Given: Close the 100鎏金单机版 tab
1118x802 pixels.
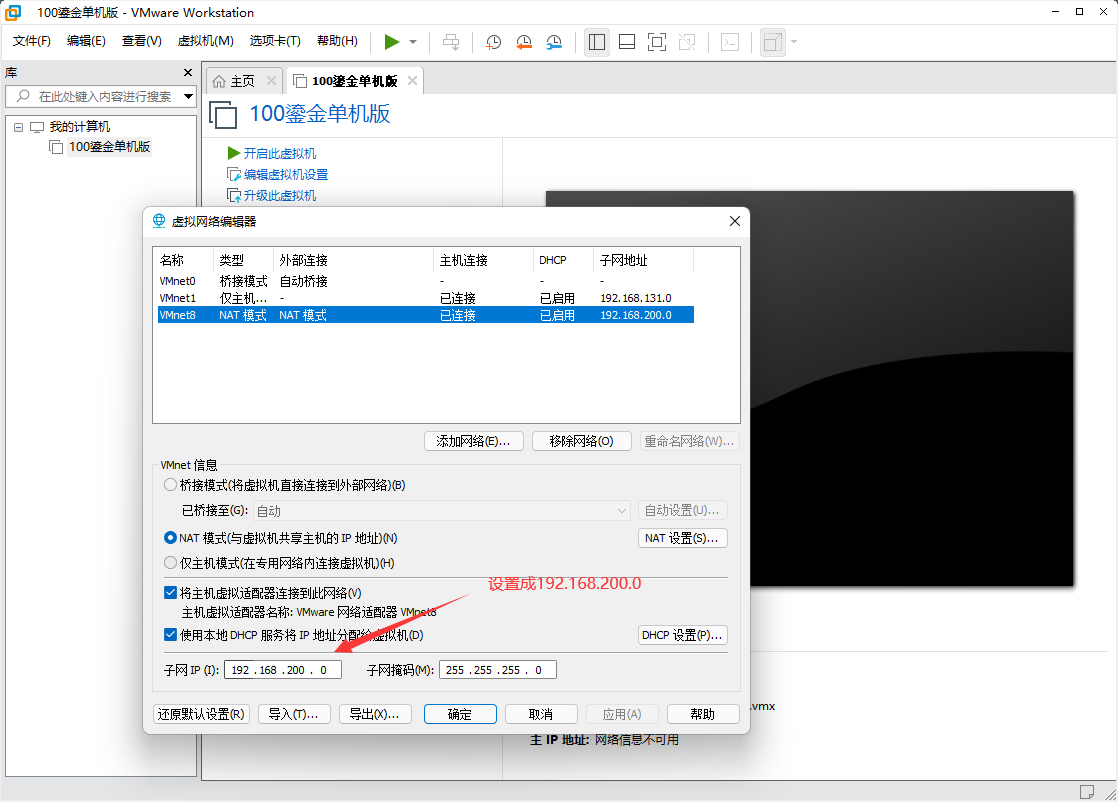Looking at the screenshot, I should tap(412, 81).
